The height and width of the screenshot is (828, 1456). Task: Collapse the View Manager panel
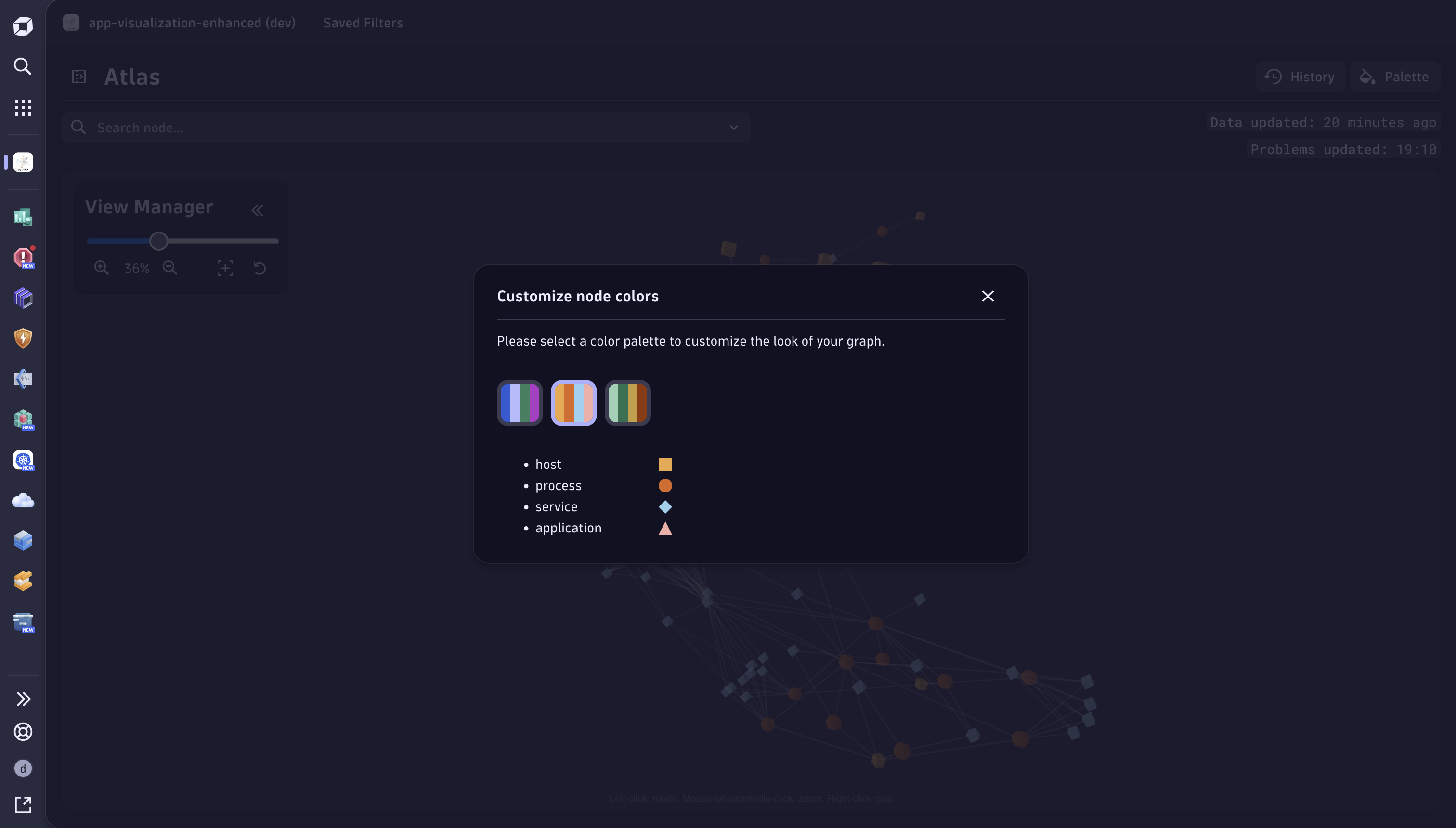pyautogui.click(x=258, y=210)
